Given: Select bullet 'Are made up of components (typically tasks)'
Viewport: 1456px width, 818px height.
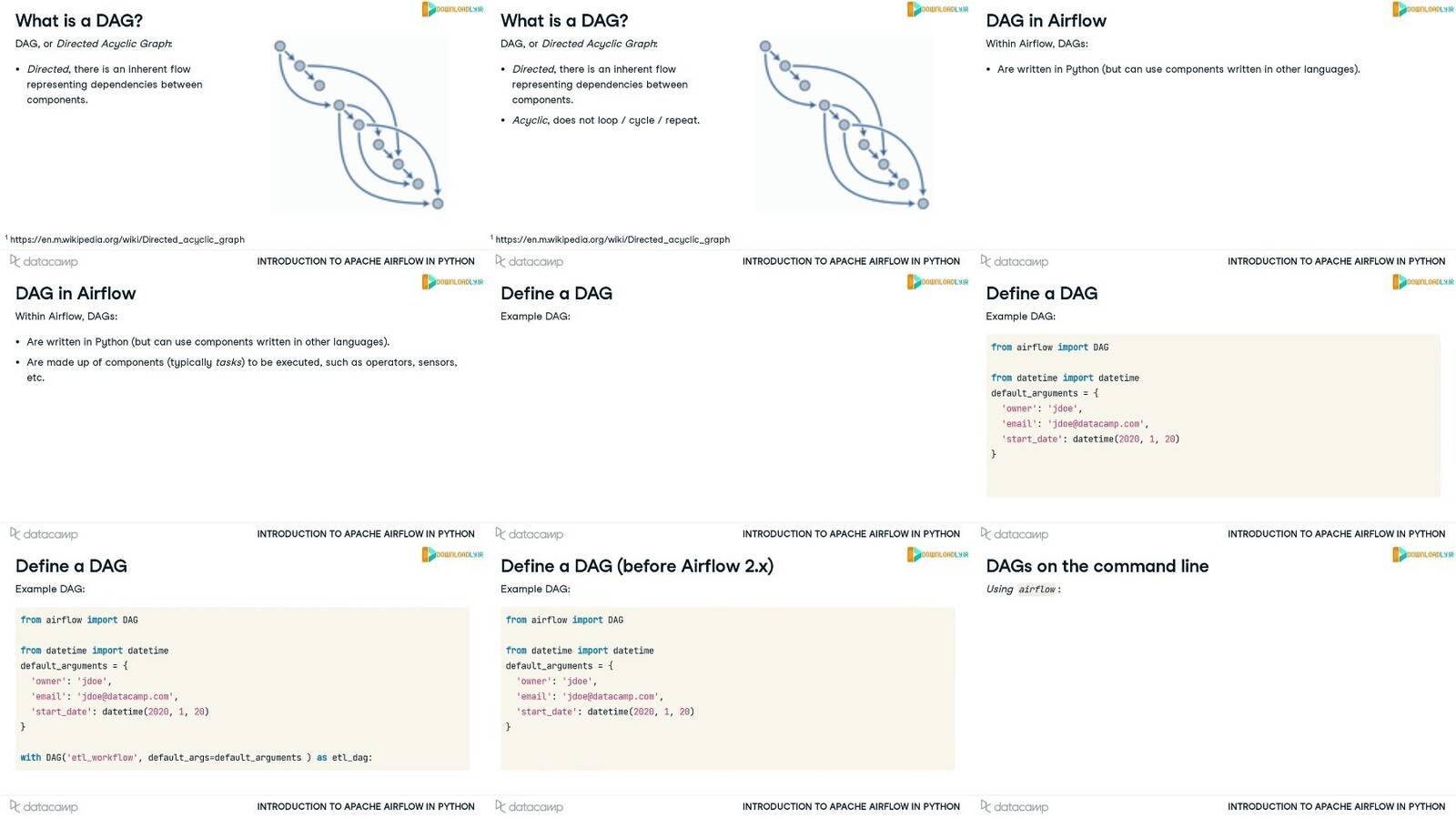Looking at the screenshot, I should 242,369.
